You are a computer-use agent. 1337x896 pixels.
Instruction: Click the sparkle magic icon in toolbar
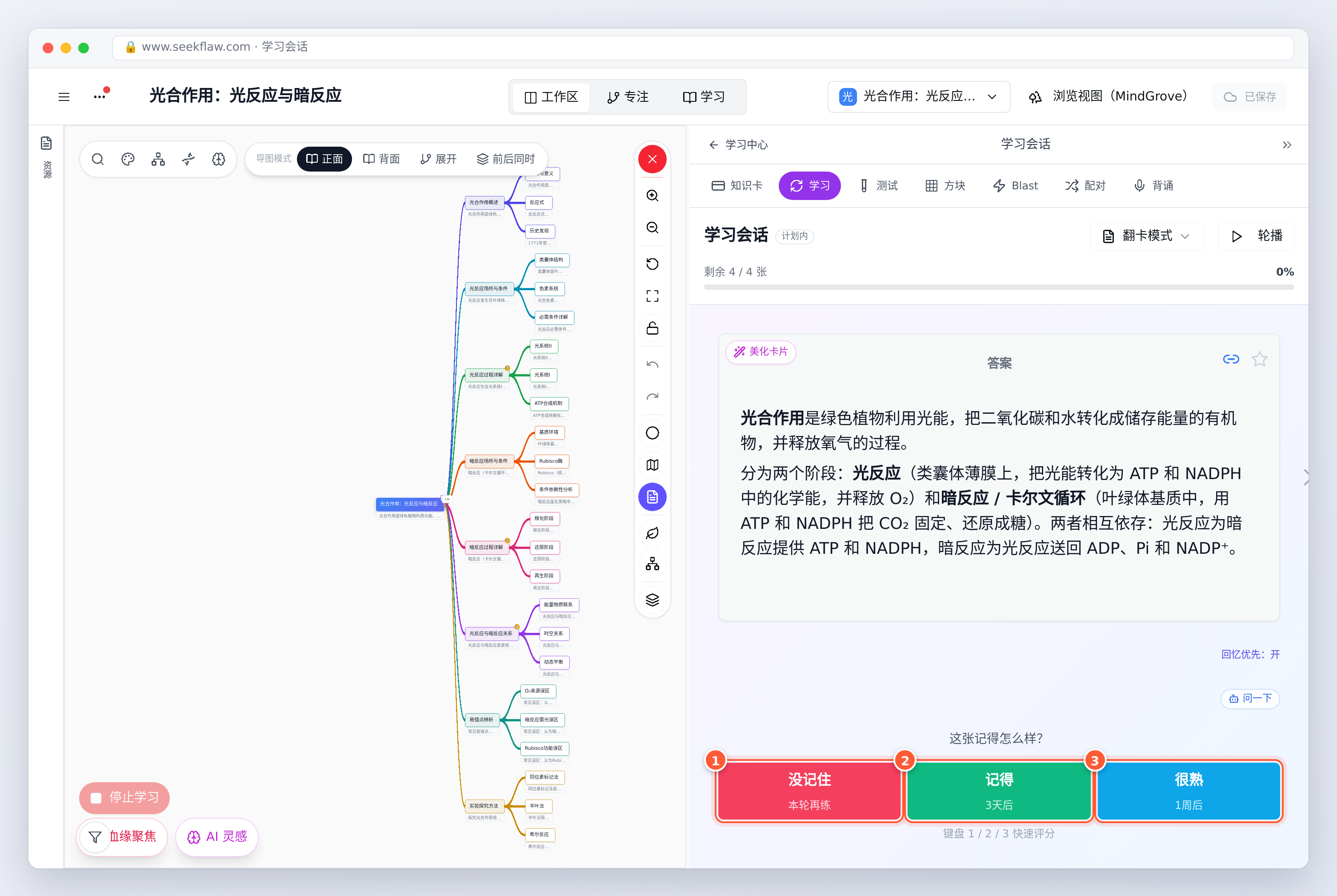(x=188, y=159)
